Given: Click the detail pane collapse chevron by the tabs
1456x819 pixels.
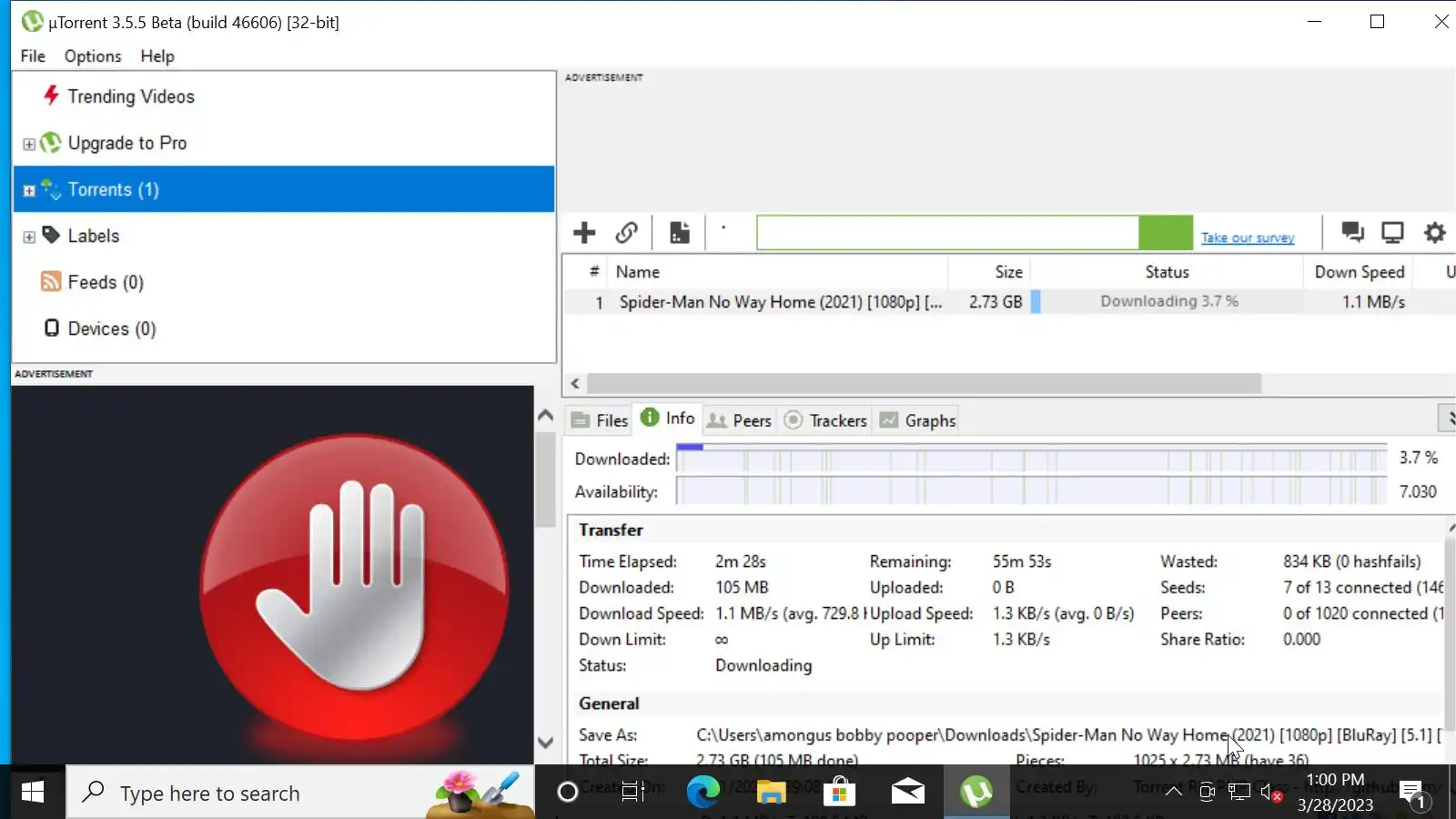Looking at the screenshot, I should (x=1447, y=419).
